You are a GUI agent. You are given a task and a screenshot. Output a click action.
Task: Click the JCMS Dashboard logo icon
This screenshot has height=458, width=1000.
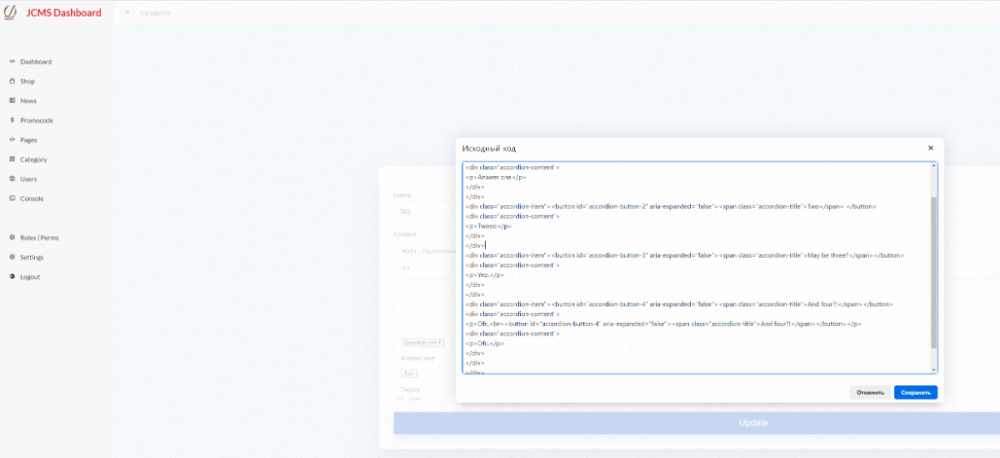(x=11, y=12)
